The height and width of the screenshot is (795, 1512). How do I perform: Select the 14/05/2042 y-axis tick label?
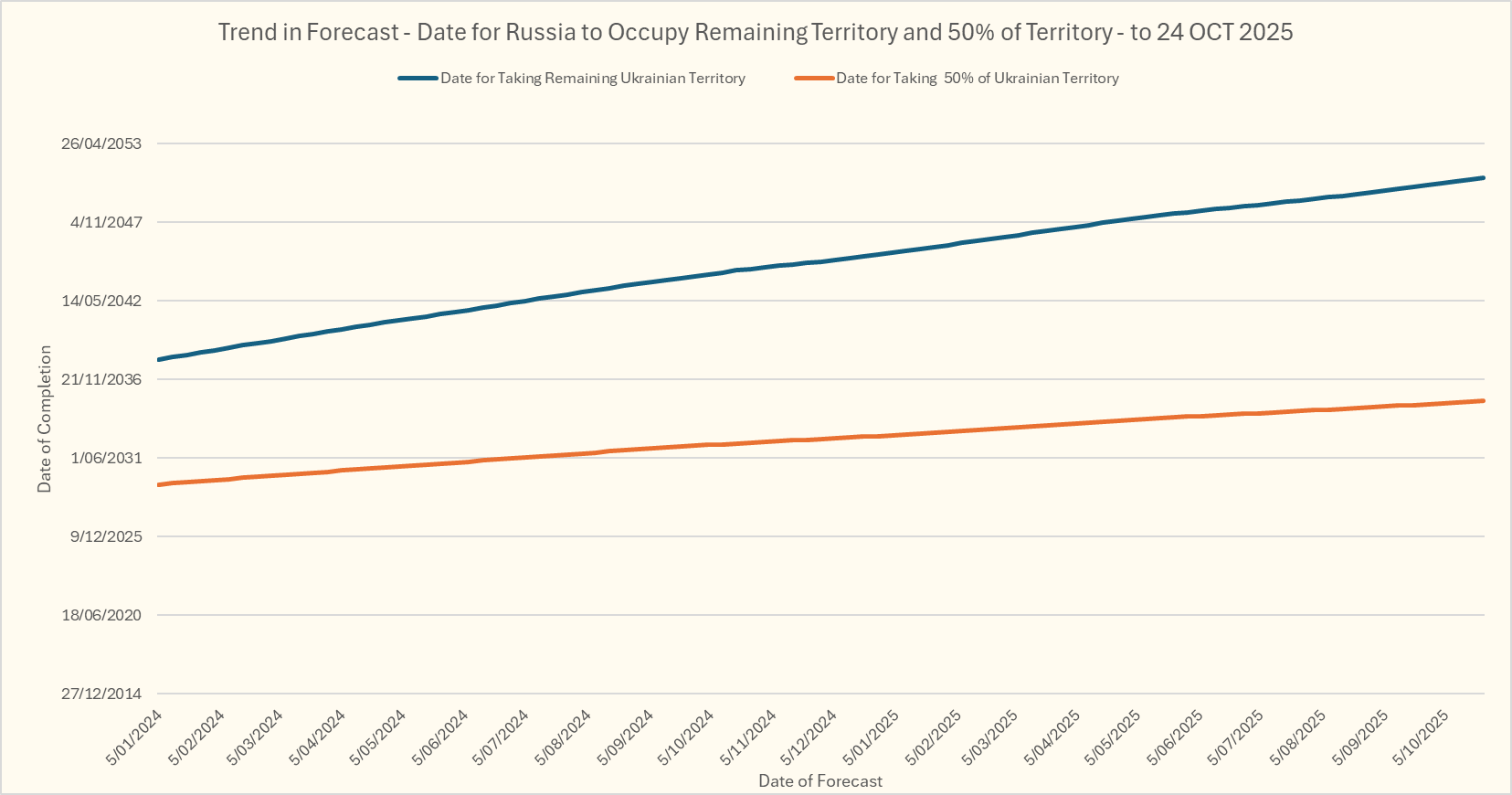coord(101,301)
